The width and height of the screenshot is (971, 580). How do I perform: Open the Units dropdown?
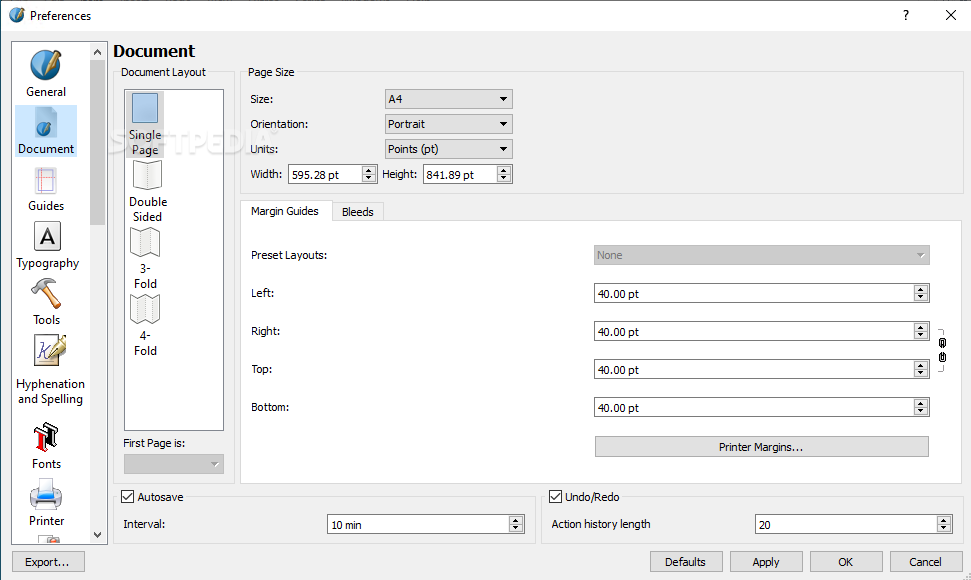pos(448,149)
